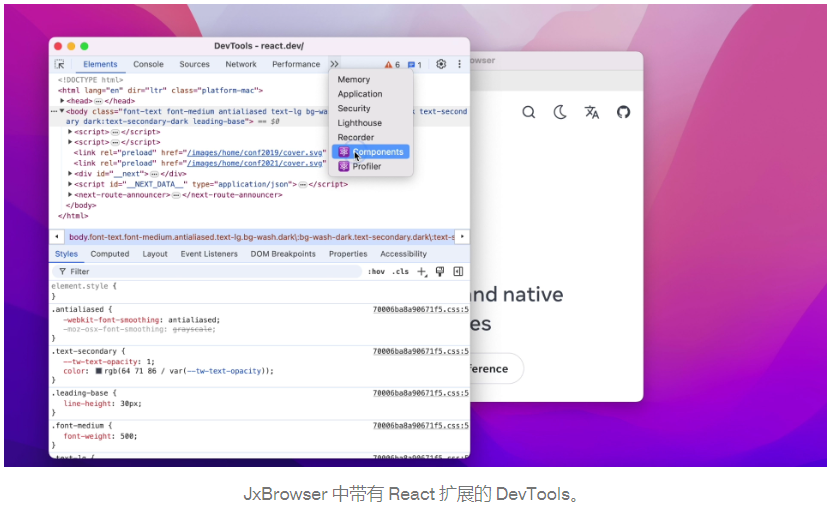Click the filter funnel icon
Viewport: 830px width, 510px height.
tap(62, 272)
